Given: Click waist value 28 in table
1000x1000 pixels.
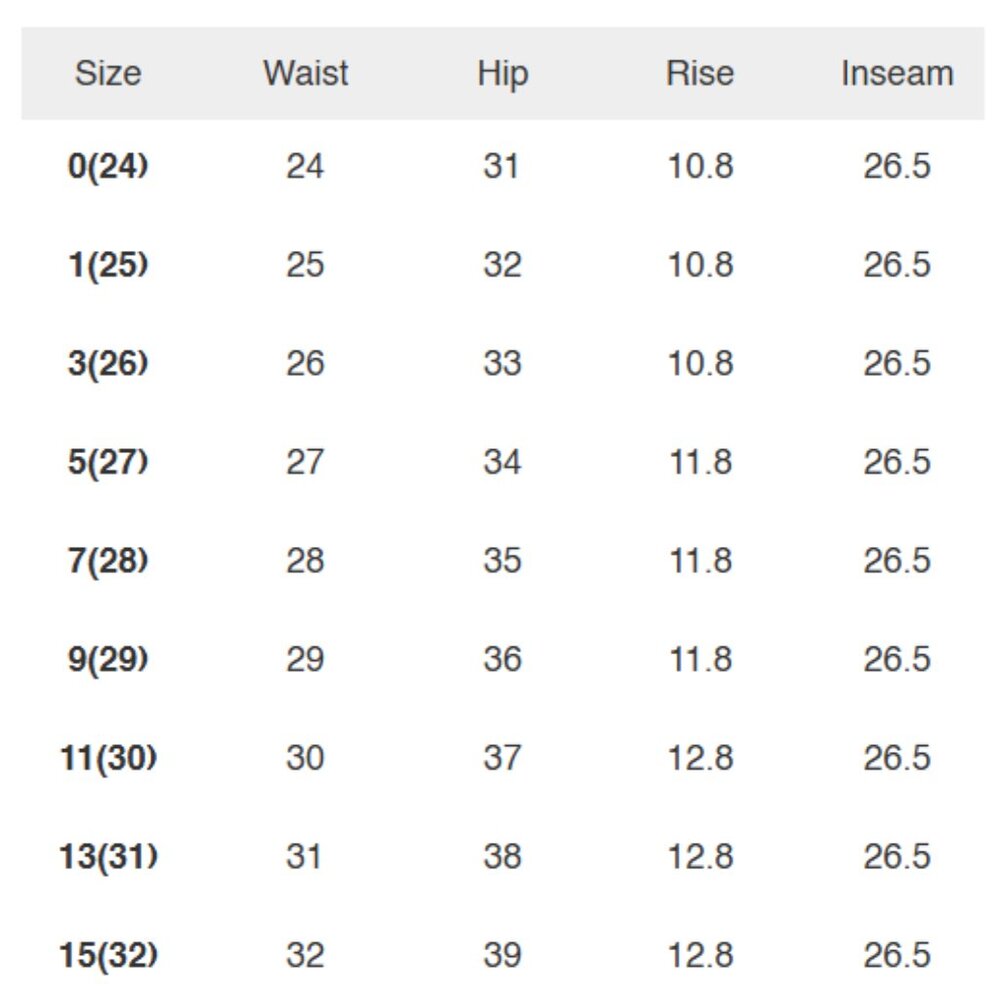Looking at the screenshot, I should pos(305,561).
